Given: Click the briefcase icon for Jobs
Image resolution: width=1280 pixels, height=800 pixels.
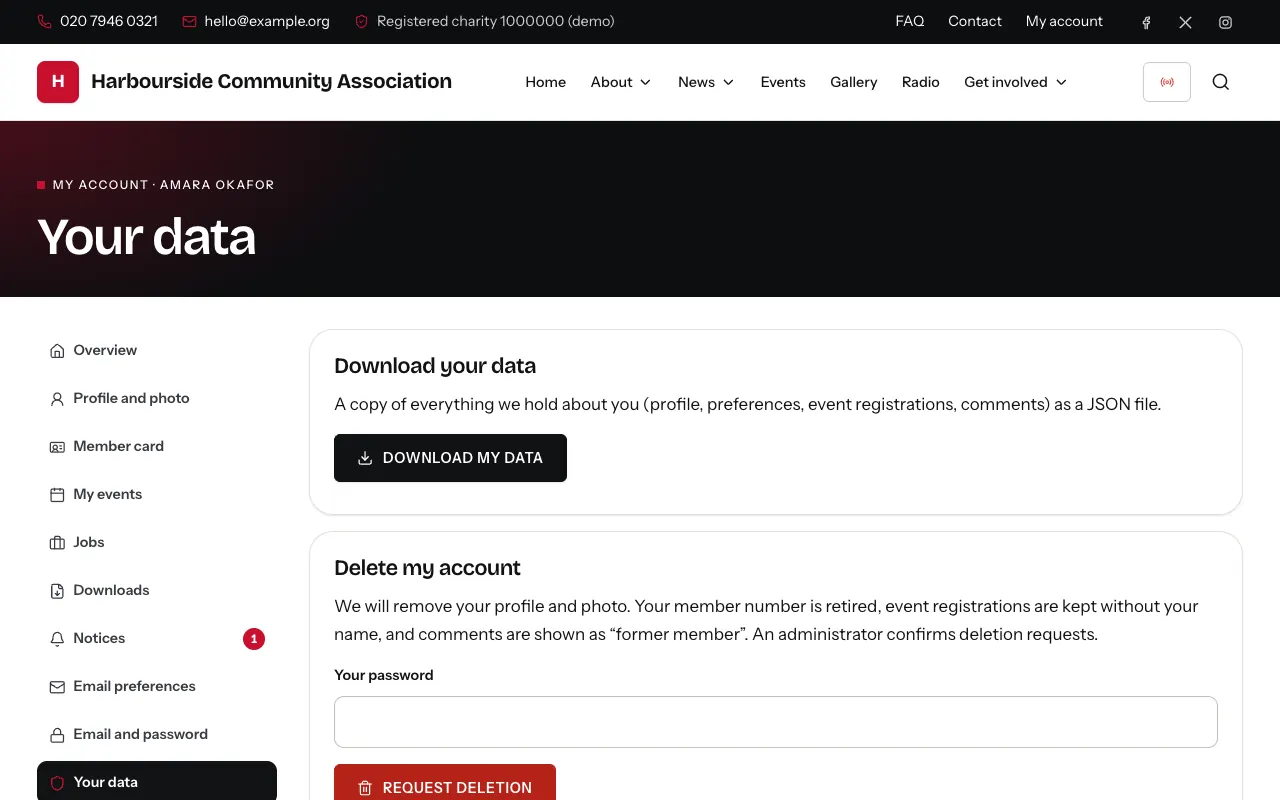Looking at the screenshot, I should (x=57, y=543).
